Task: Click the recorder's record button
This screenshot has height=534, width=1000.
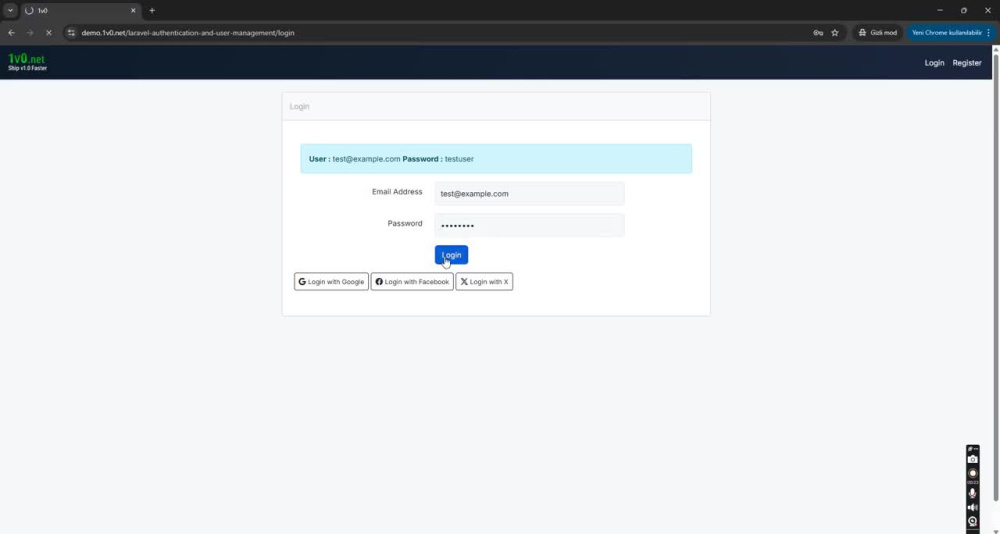Action: (973, 473)
